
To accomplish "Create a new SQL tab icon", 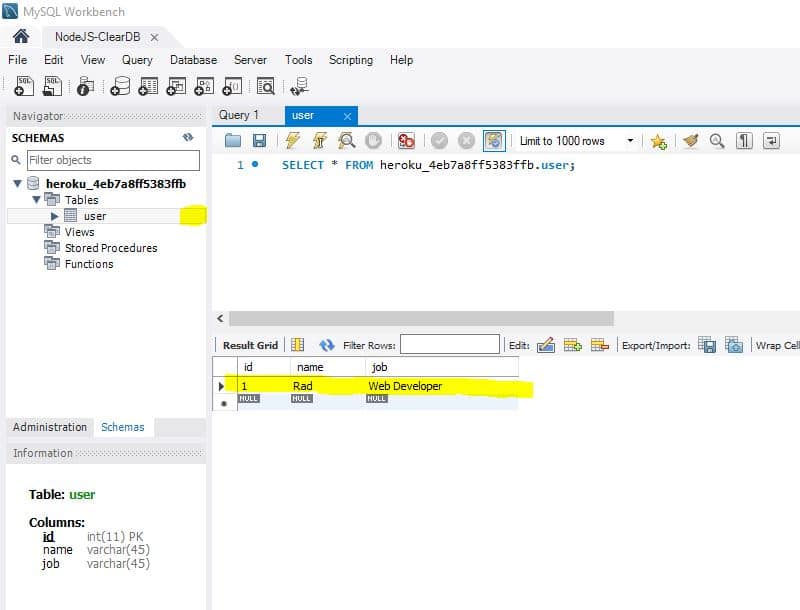I will pyautogui.click(x=24, y=86).
